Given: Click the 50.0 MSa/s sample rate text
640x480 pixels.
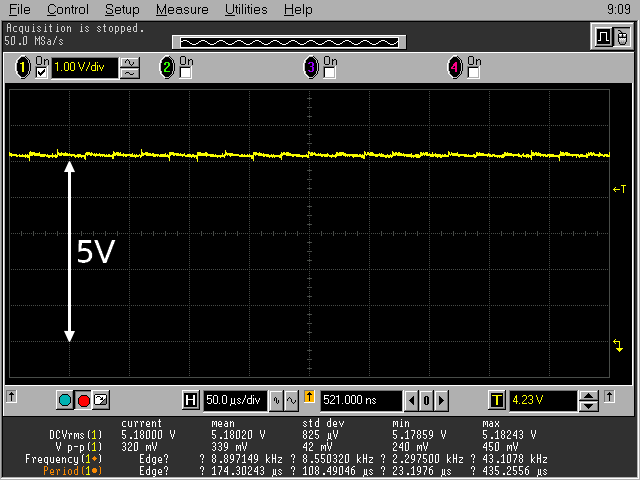Looking at the screenshot, I should (34, 41).
